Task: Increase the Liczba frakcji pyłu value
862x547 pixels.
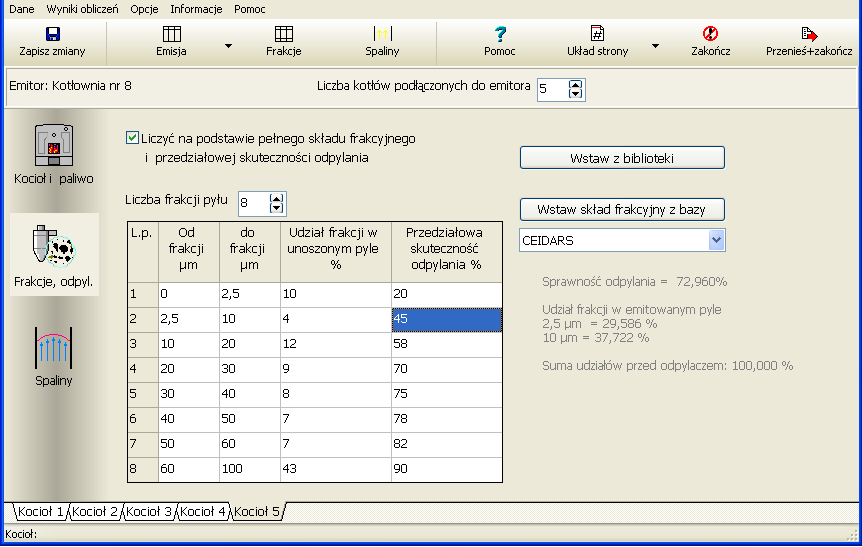Action: click(x=276, y=198)
